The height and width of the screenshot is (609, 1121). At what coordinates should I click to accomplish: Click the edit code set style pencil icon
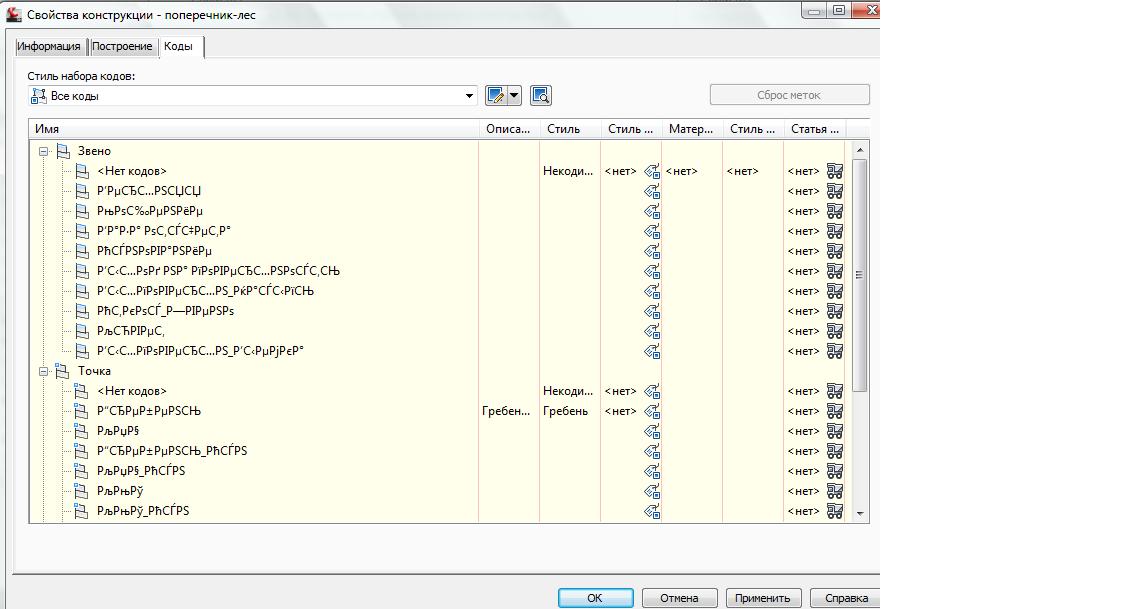pos(495,95)
